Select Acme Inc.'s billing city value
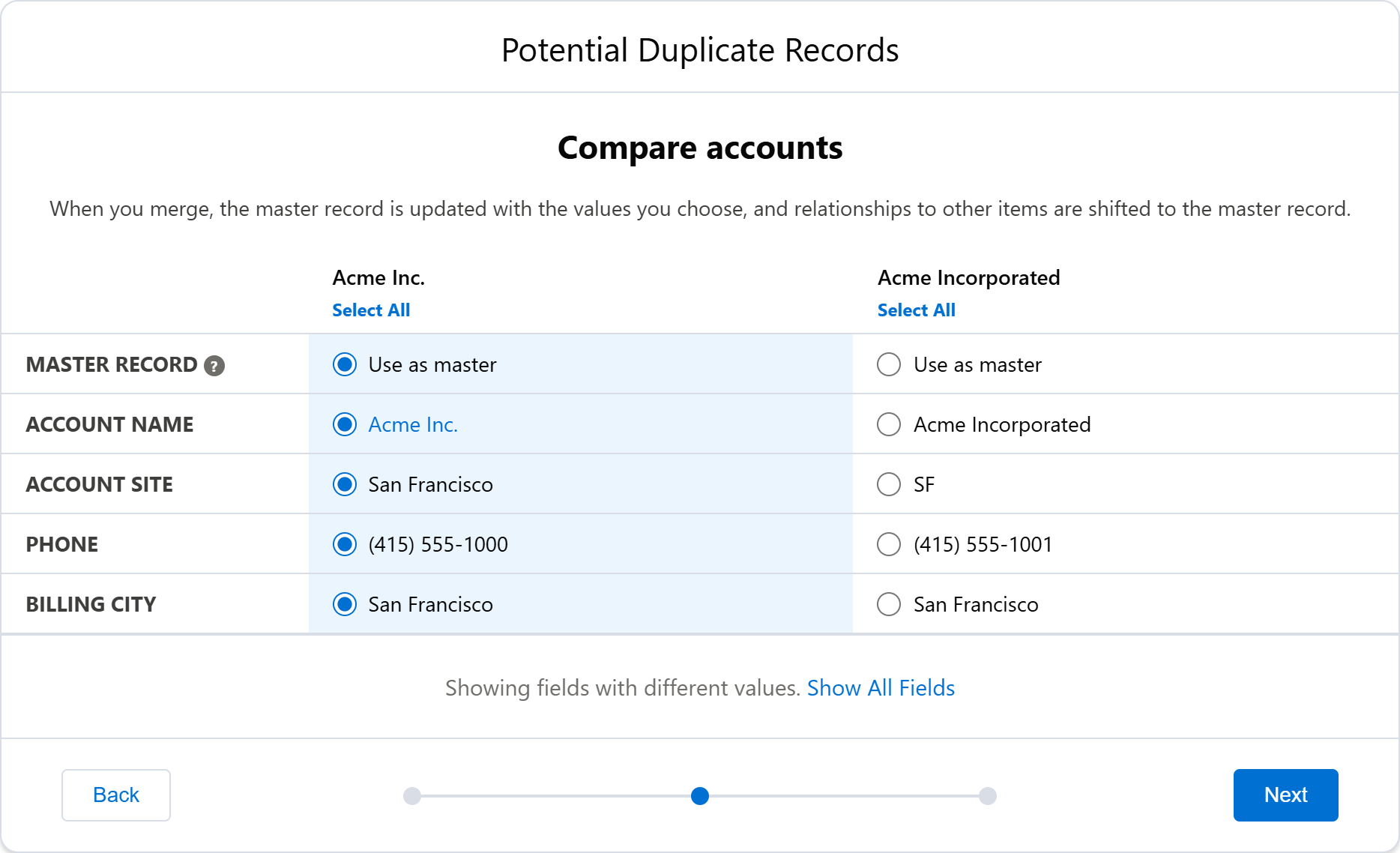This screenshot has width=1400, height=853. [344, 604]
